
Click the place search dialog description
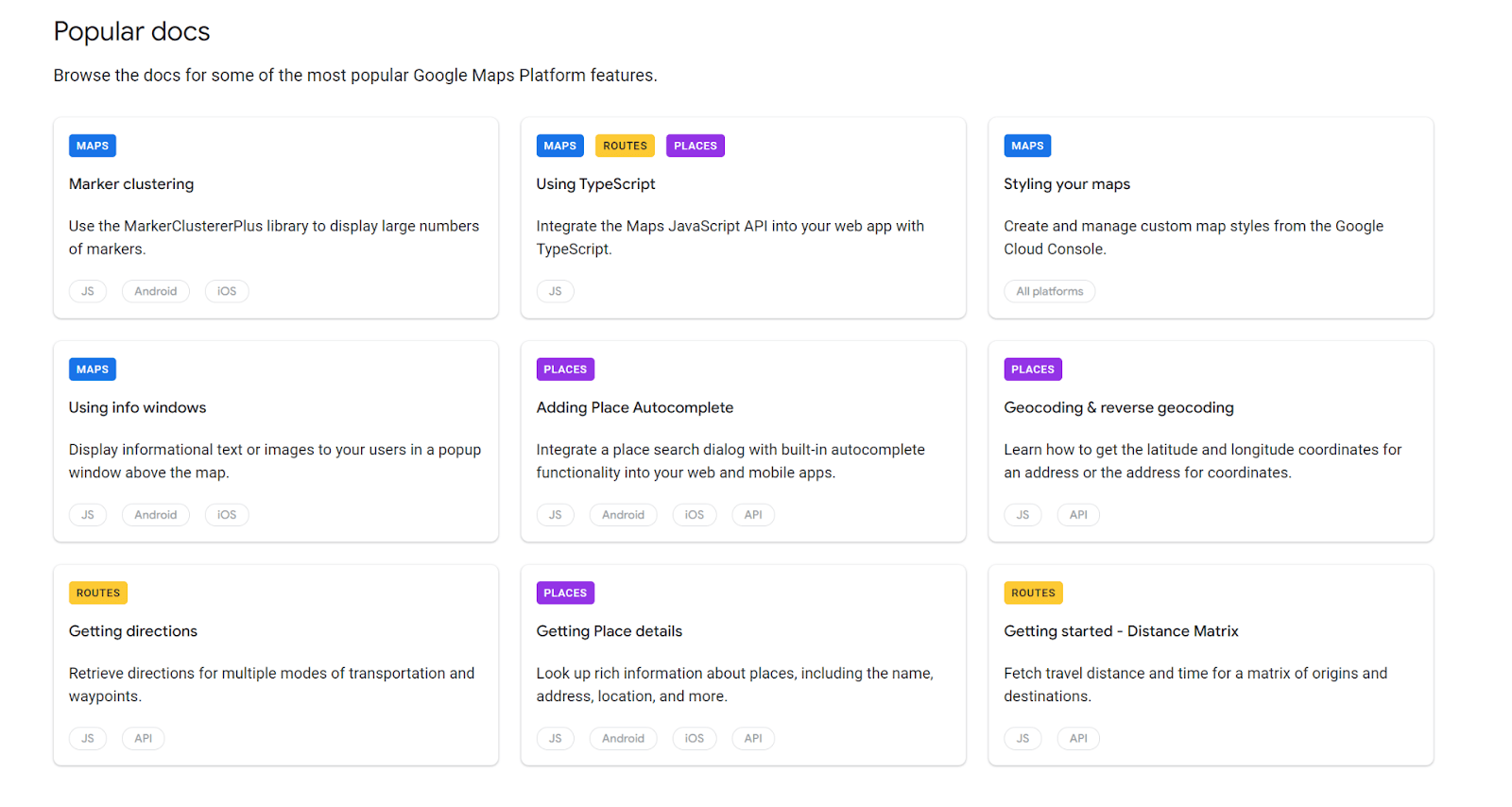[730, 461]
